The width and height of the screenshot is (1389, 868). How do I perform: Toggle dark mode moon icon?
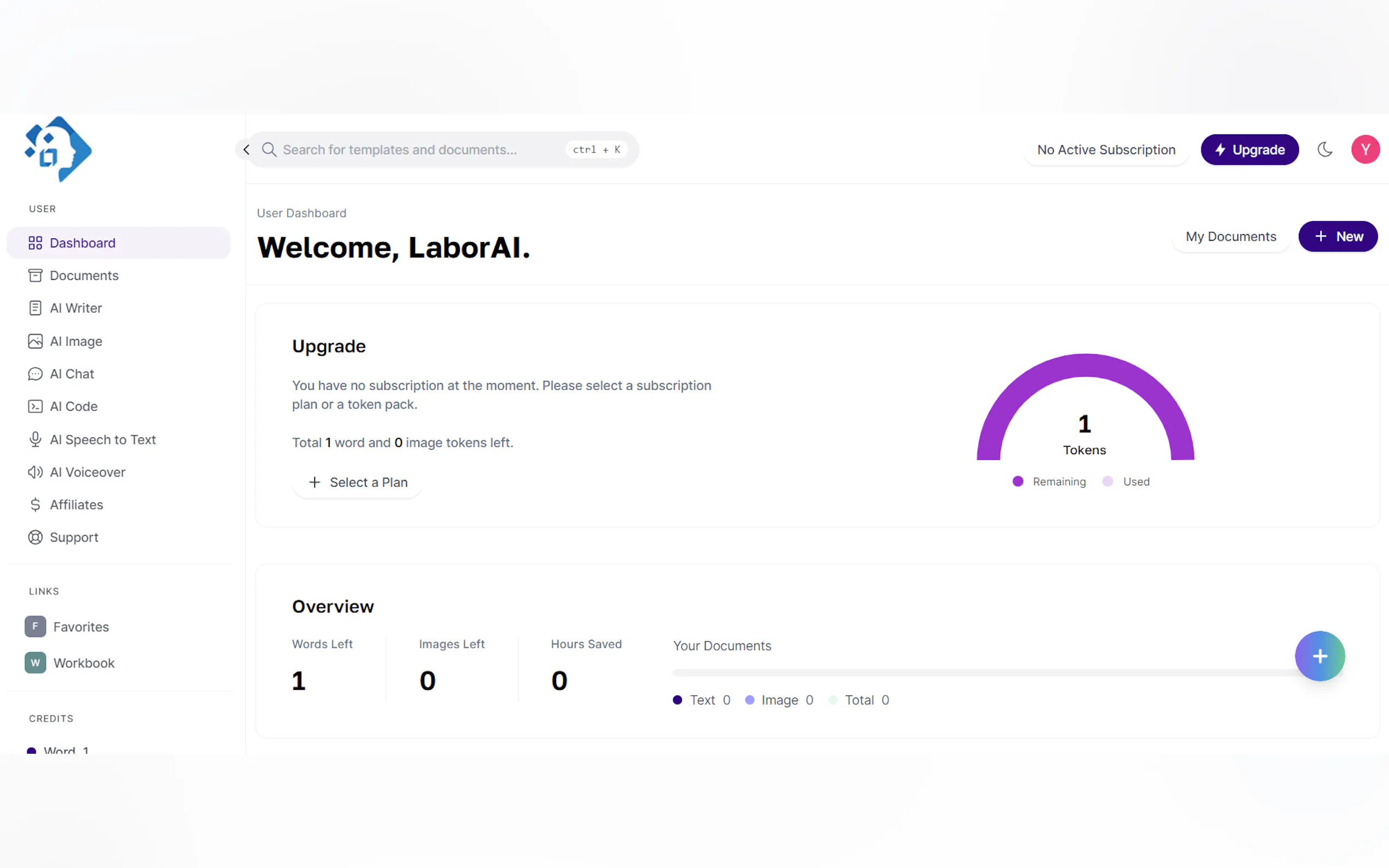point(1324,150)
